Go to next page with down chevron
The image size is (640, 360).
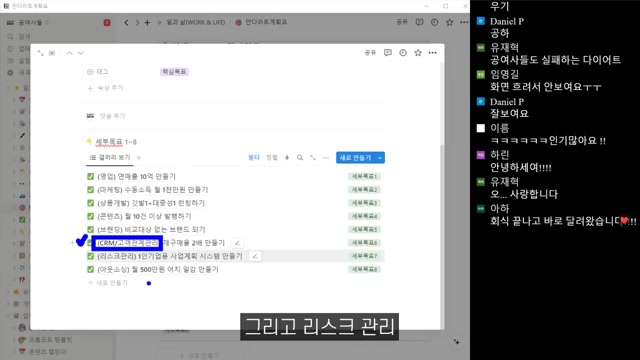[x=80, y=53]
